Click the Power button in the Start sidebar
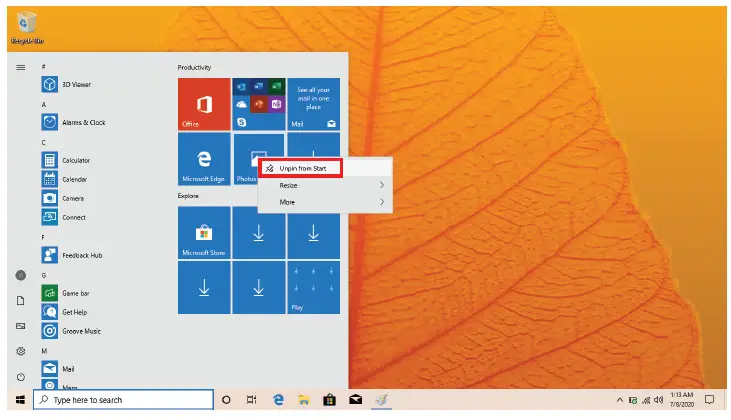This screenshot has width=731, height=420. click(x=21, y=377)
